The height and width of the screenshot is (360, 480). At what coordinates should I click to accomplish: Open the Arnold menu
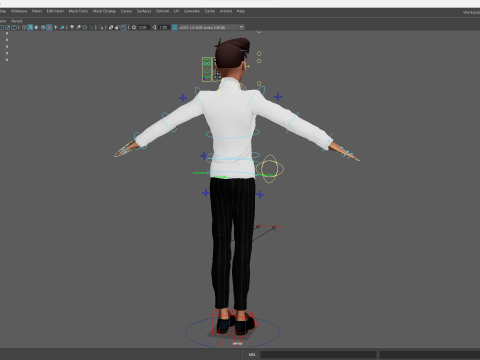[226, 11]
